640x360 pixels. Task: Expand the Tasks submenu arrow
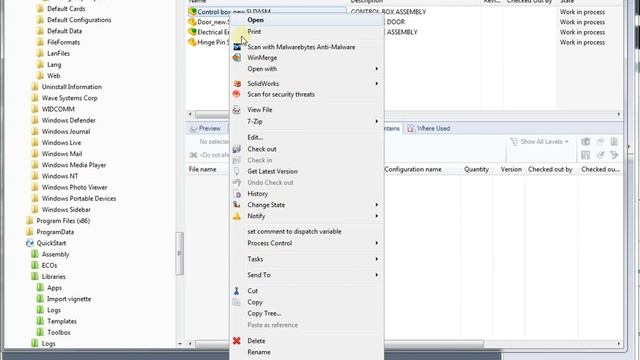377,259
